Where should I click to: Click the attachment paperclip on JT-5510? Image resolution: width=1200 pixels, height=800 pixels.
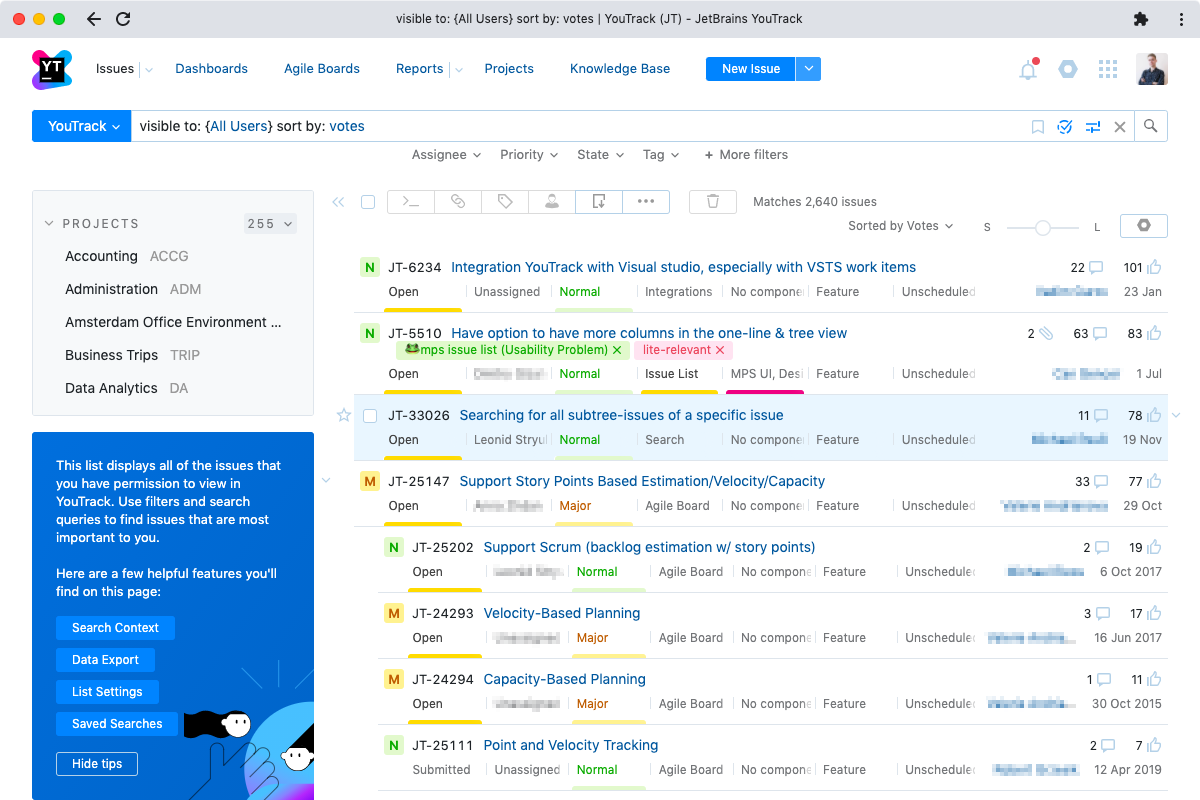pos(1046,333)
